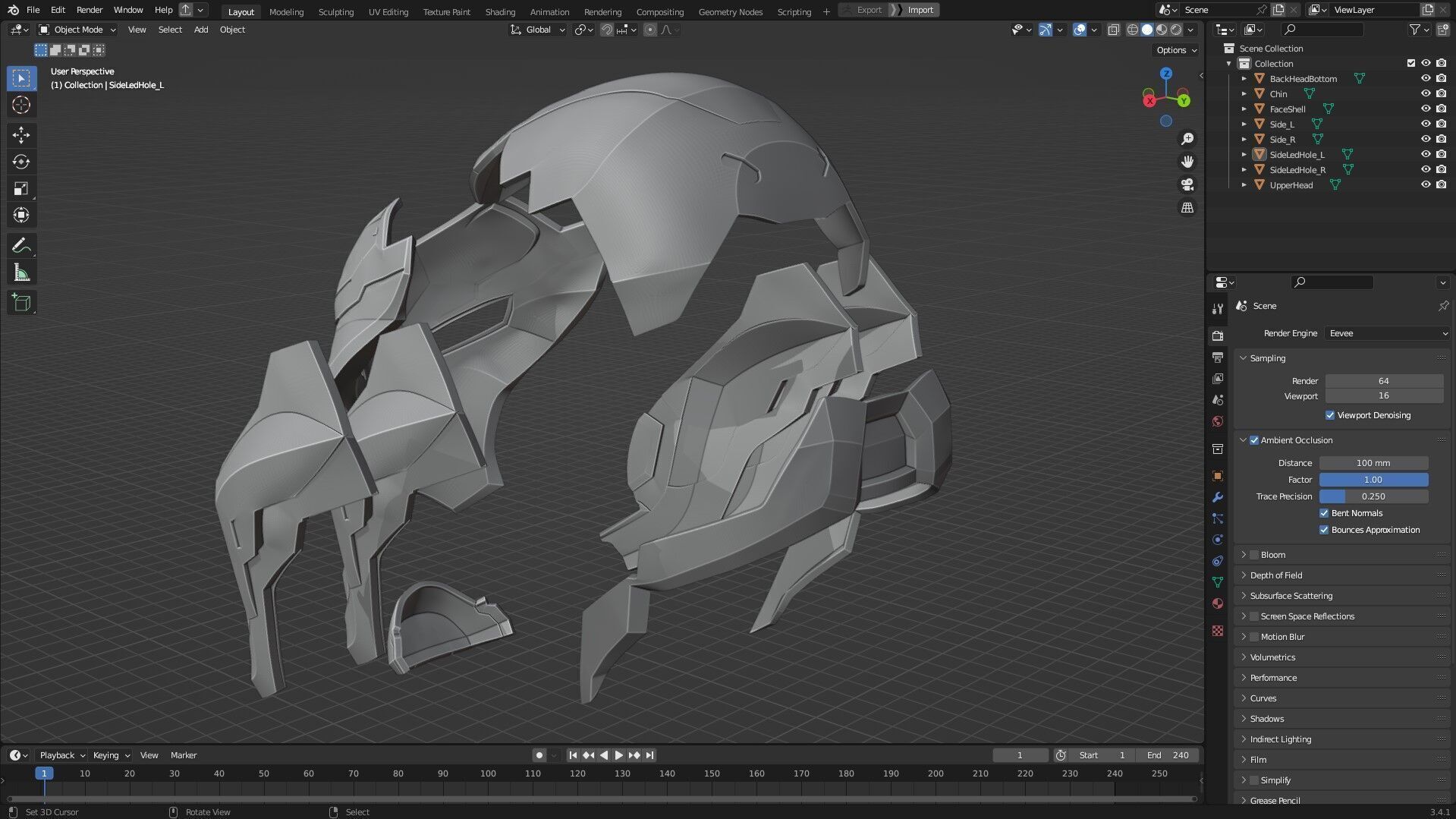1456x819 pixels.
Task: Select the Select Box tool
Action: pos(21,78)
